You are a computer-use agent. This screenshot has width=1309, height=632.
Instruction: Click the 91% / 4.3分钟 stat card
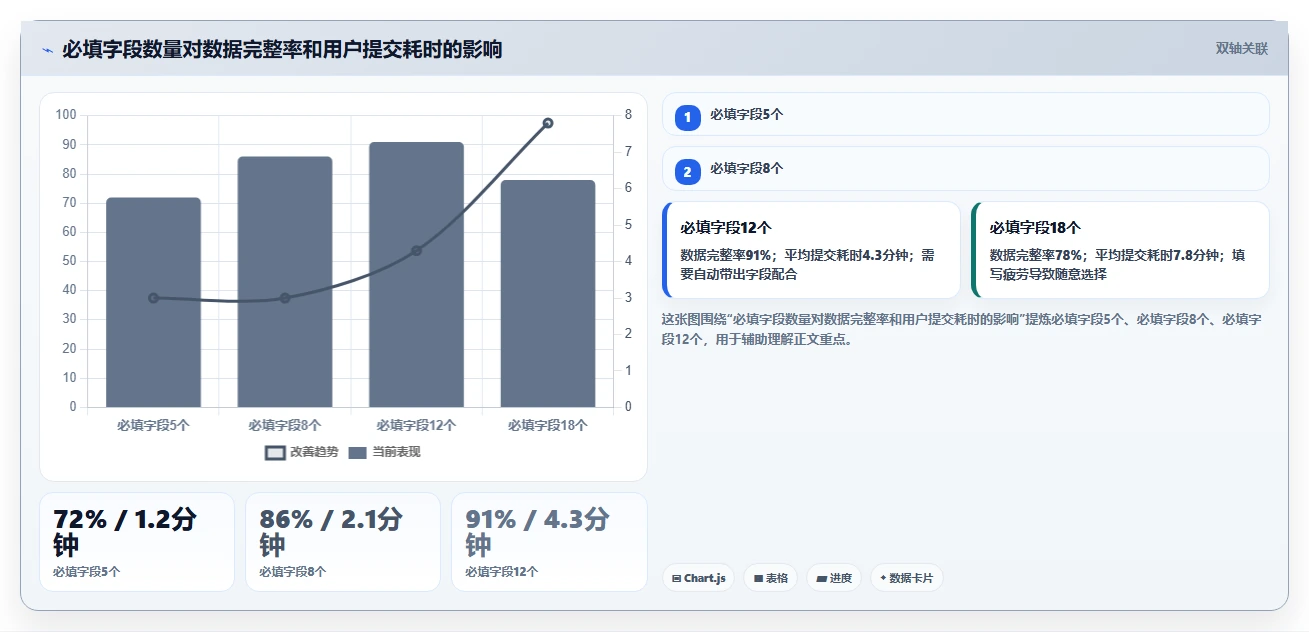[549, 542]
